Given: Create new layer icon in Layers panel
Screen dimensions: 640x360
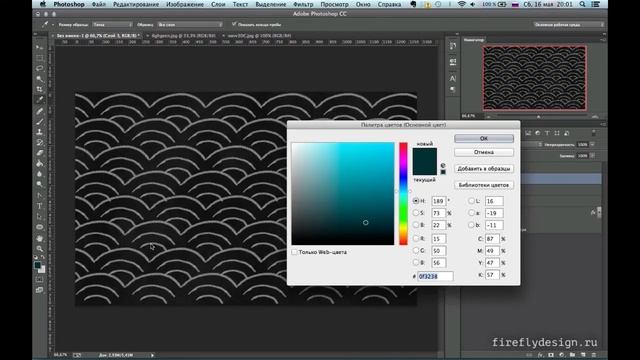Looking at the screenshot, I should pyautogui.click(x=583, y=355).
